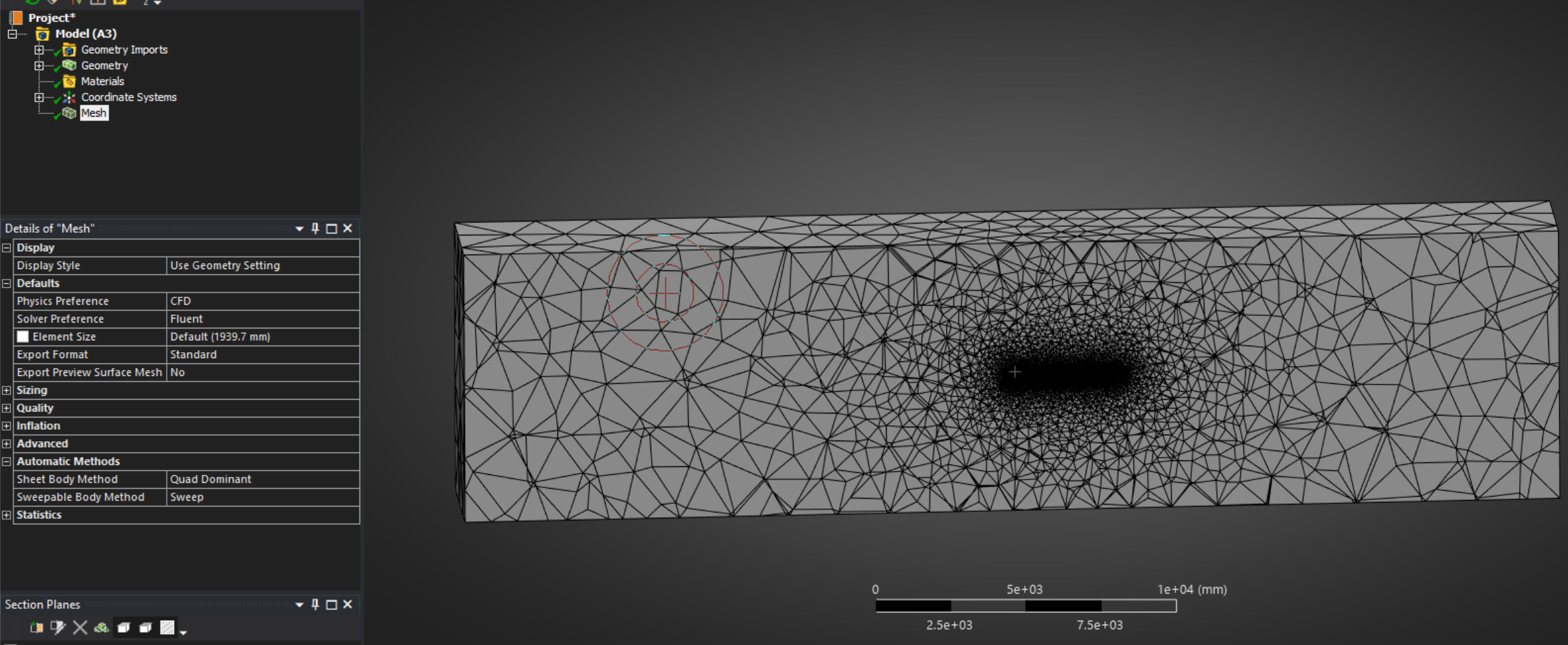Image resolution: width=1568 pixels, height=645 pixels.
Task: Click the Sheet Body Method Quad Dominant field
Action: click(x=262, y=479)
